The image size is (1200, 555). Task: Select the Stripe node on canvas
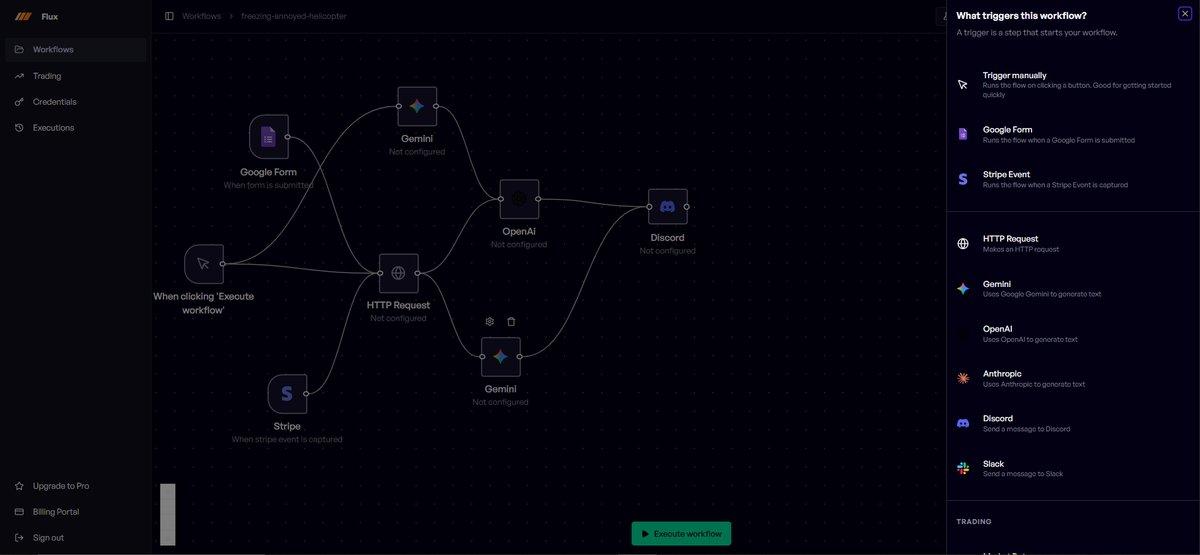click(287, 394)
